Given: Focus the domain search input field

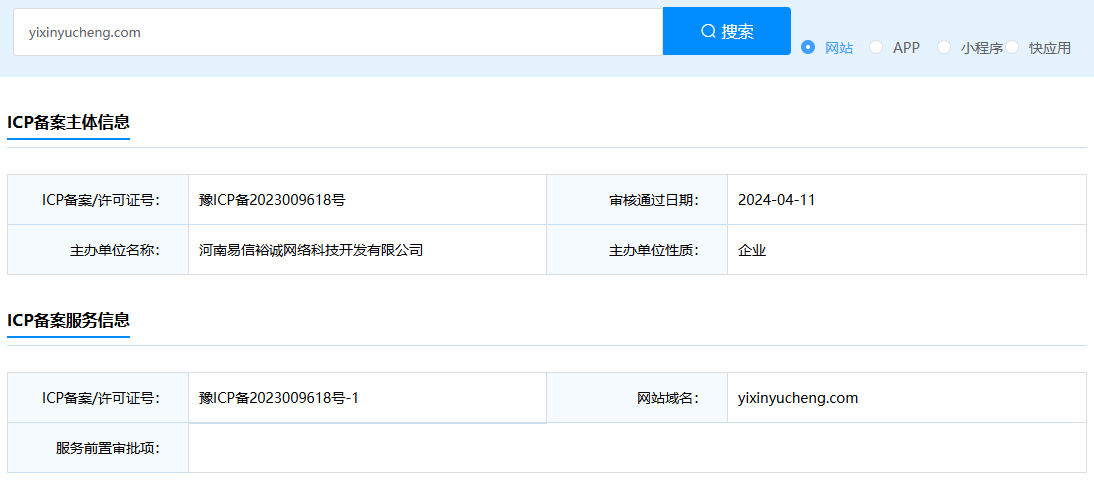Looking at the screenshot, I should click(338, 32).
